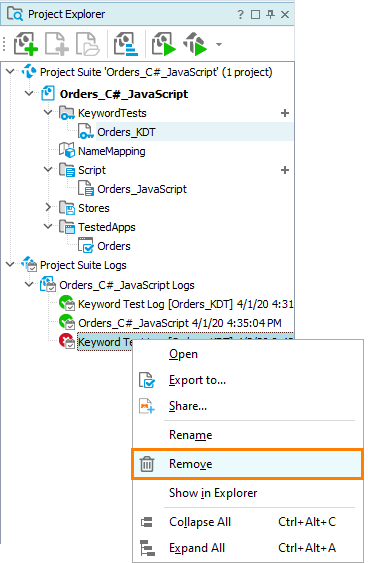Add a new script unit via the plus button
This screenshot has height=563, width=368.
pos(285,170)
